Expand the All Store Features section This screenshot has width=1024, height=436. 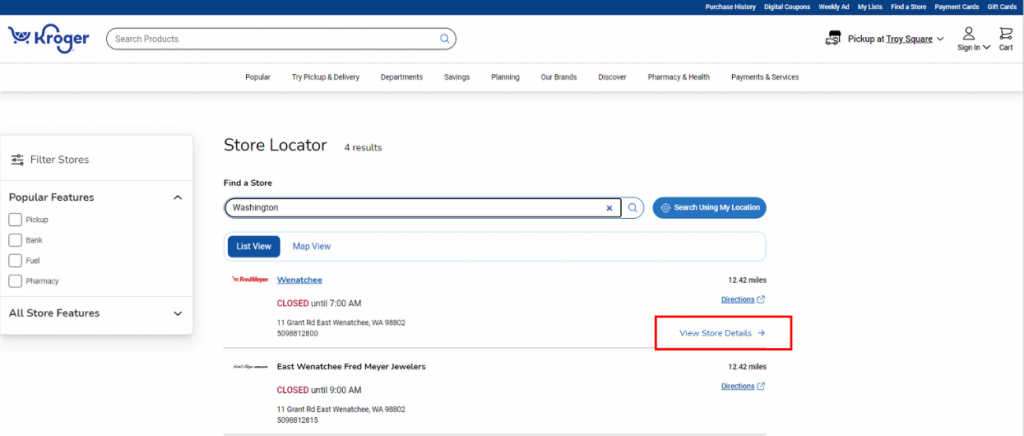pyautogui.click(x=178, y=313)
